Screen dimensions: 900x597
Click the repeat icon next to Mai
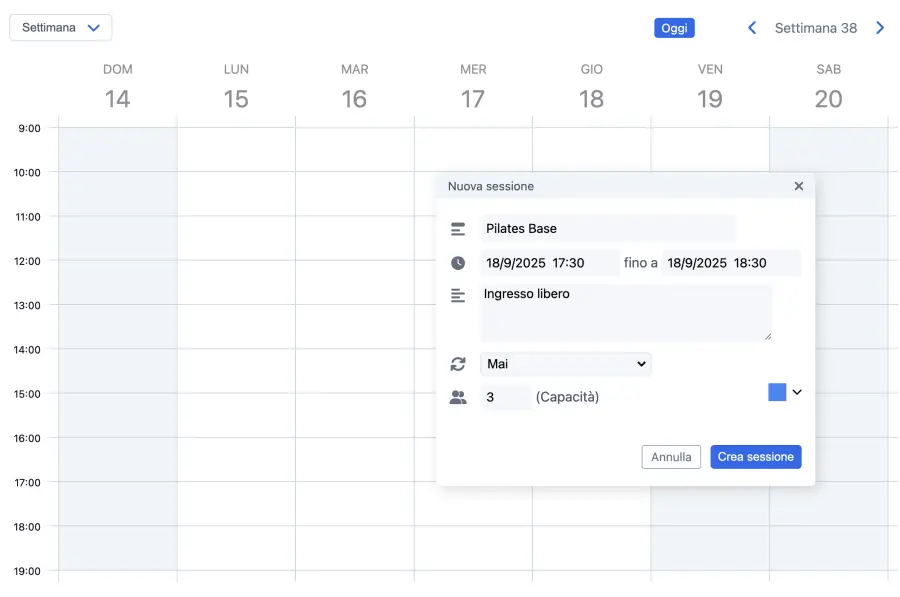[x=458, y=364]
